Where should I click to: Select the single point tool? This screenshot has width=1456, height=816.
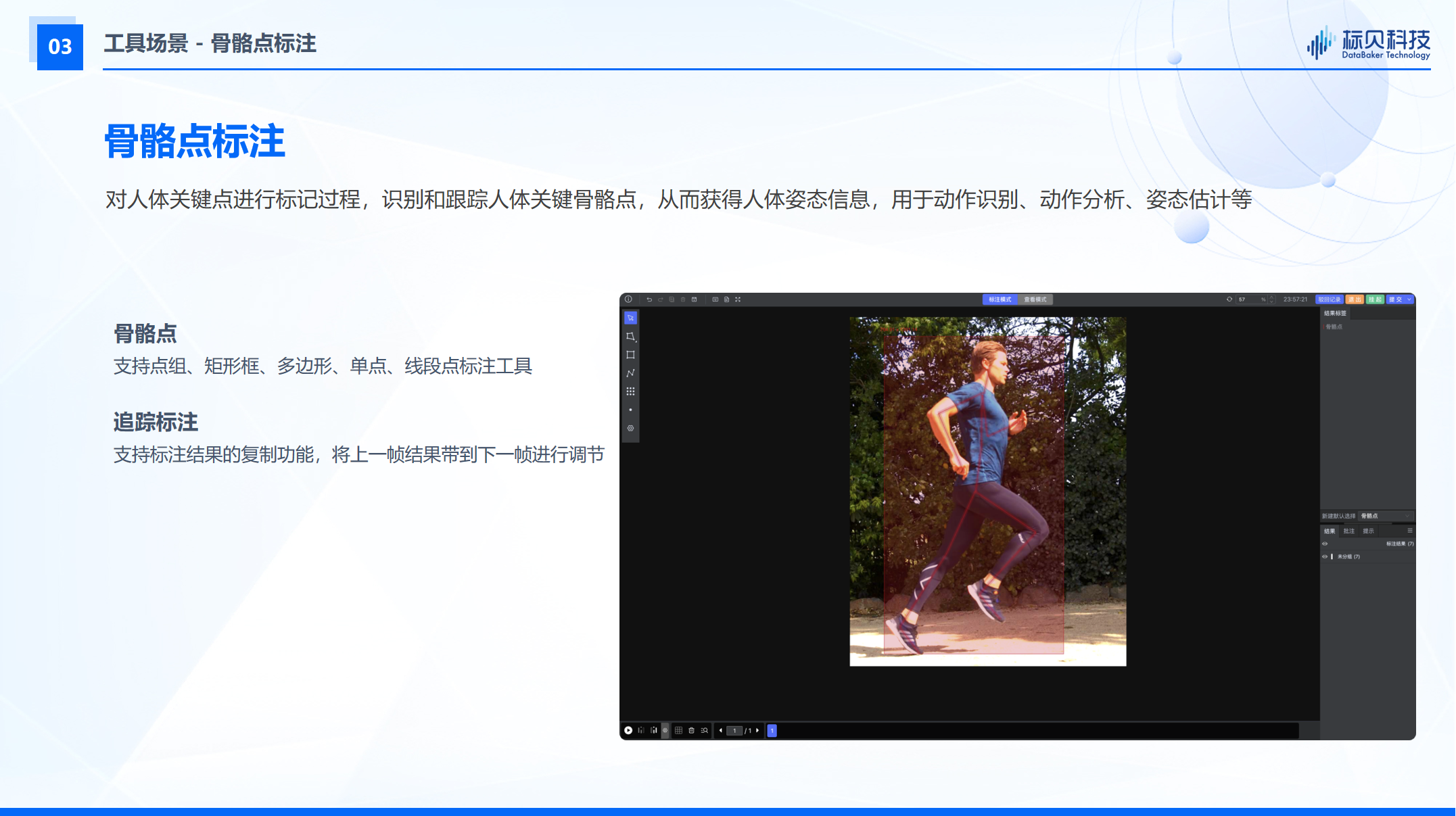(630, 410)
